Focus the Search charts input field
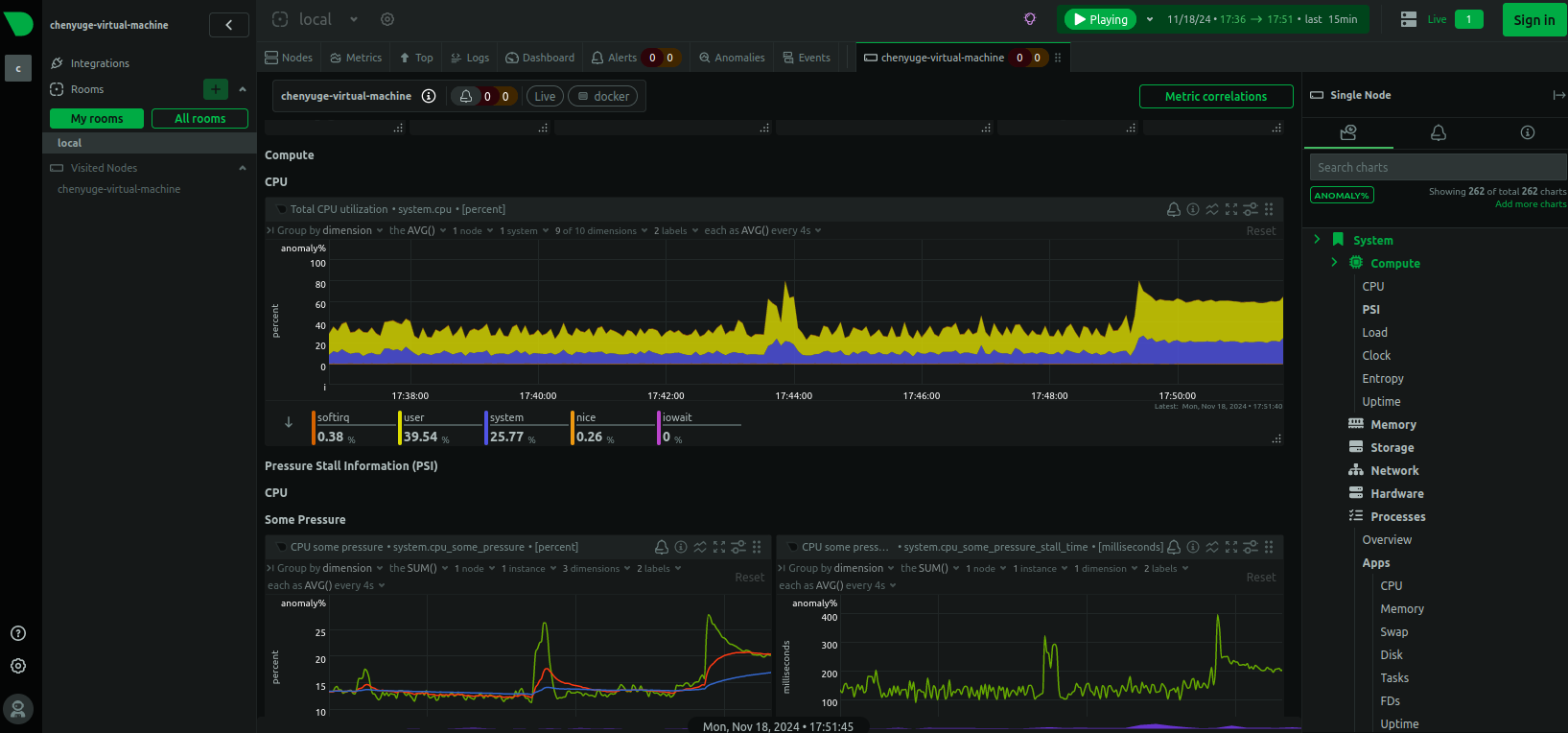Screen dimensions: 1568x733 1437,167
